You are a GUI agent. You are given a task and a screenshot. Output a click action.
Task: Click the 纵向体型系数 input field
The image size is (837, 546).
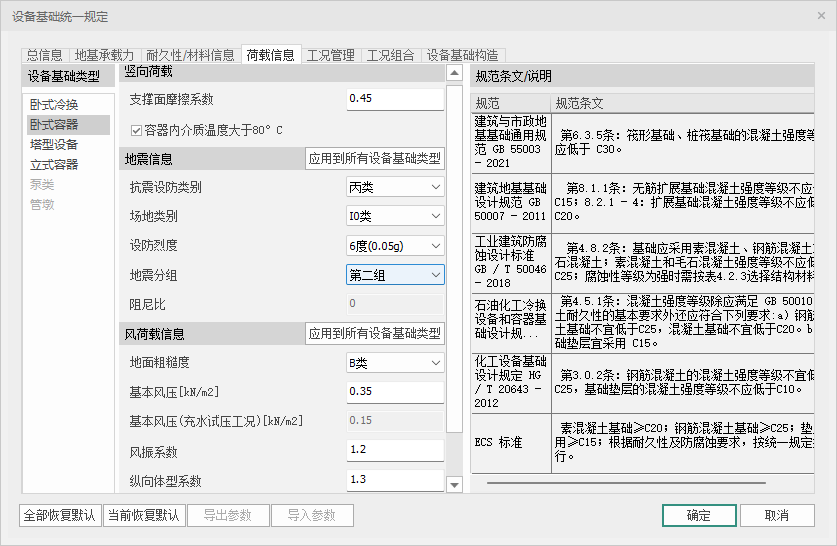[x=395, y=480]
